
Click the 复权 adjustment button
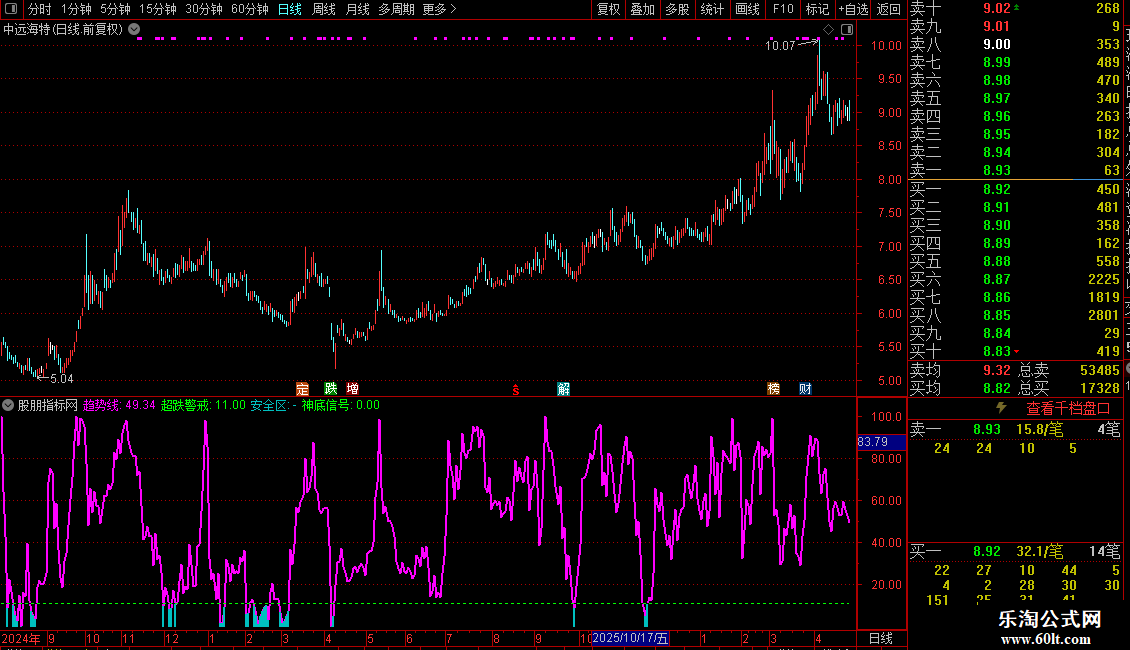point(608,9)
